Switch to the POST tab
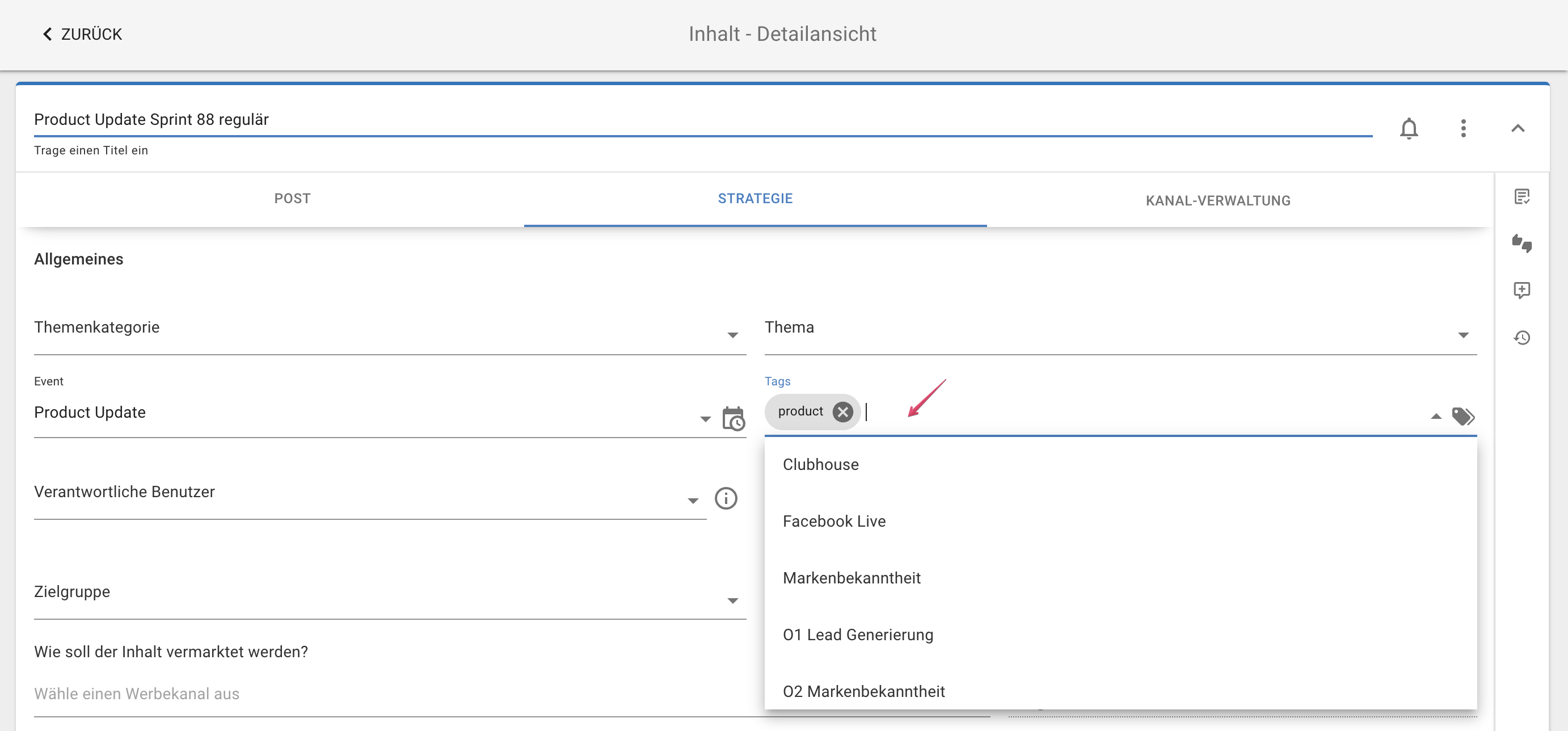This screenshot has width=1568, height=731. [292, 199]
